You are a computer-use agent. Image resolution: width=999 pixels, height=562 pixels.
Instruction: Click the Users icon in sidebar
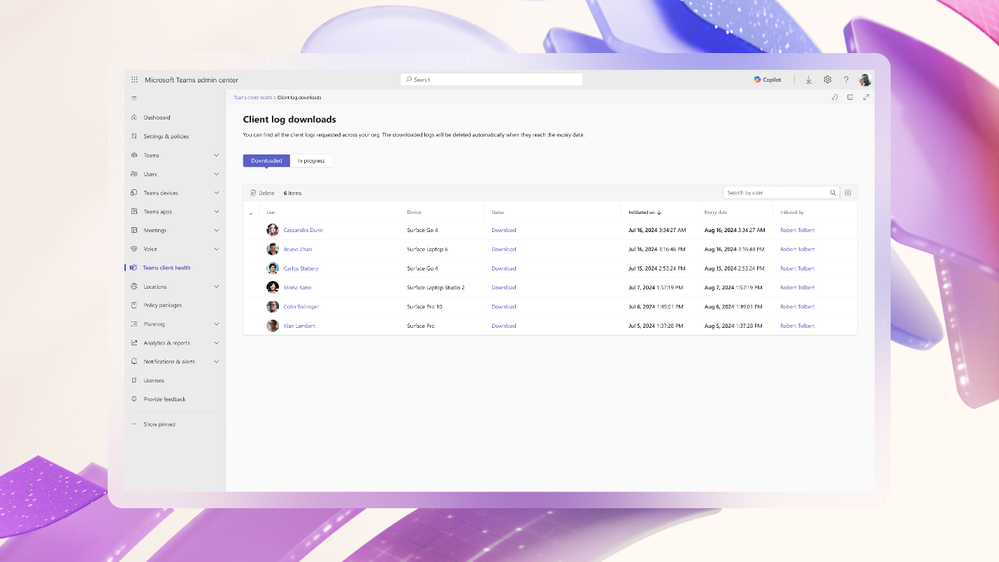pyautogui.click(x=134, y=174)
